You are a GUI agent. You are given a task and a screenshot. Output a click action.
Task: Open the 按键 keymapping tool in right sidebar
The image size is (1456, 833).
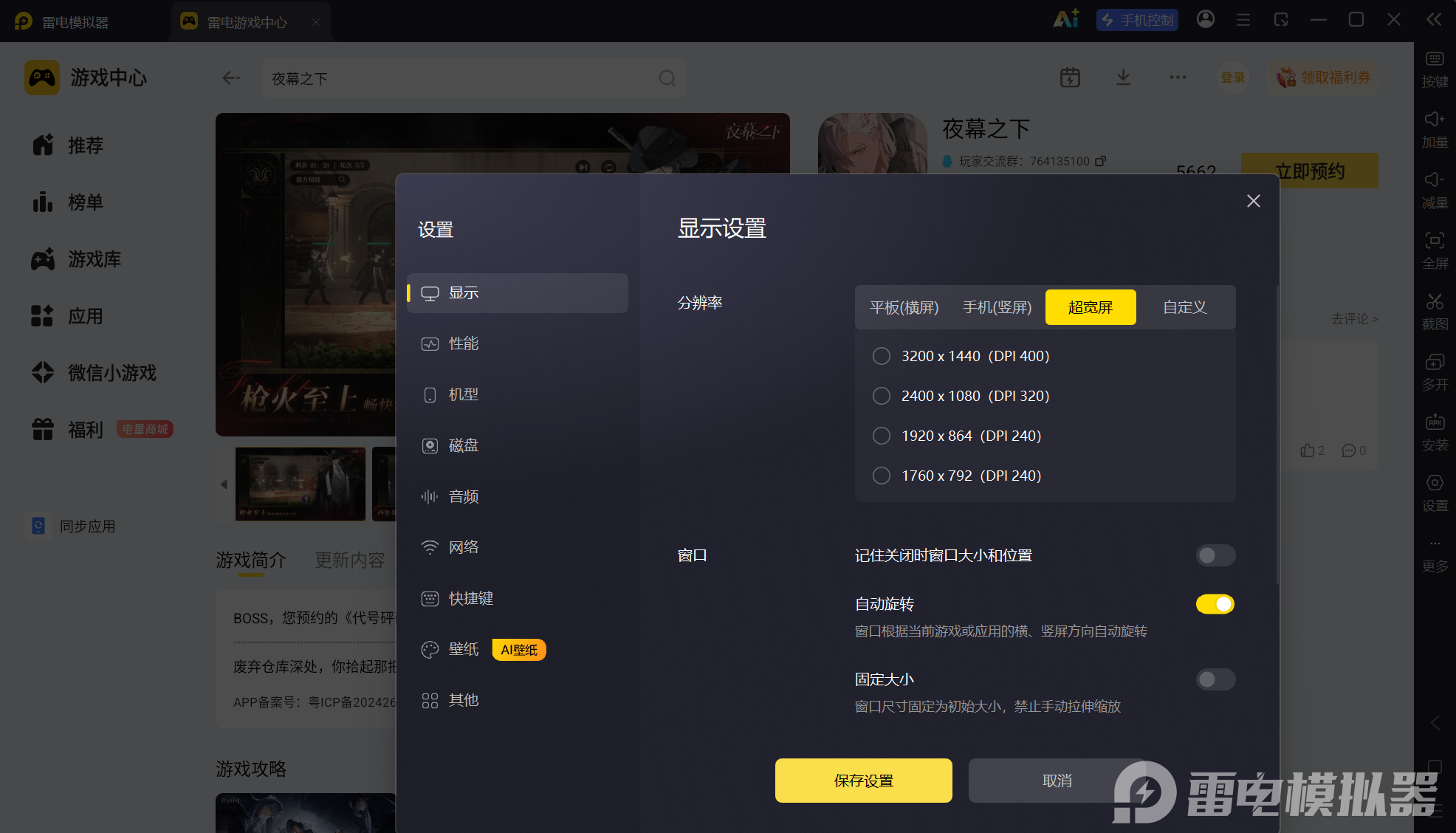tap(1435, 69)
